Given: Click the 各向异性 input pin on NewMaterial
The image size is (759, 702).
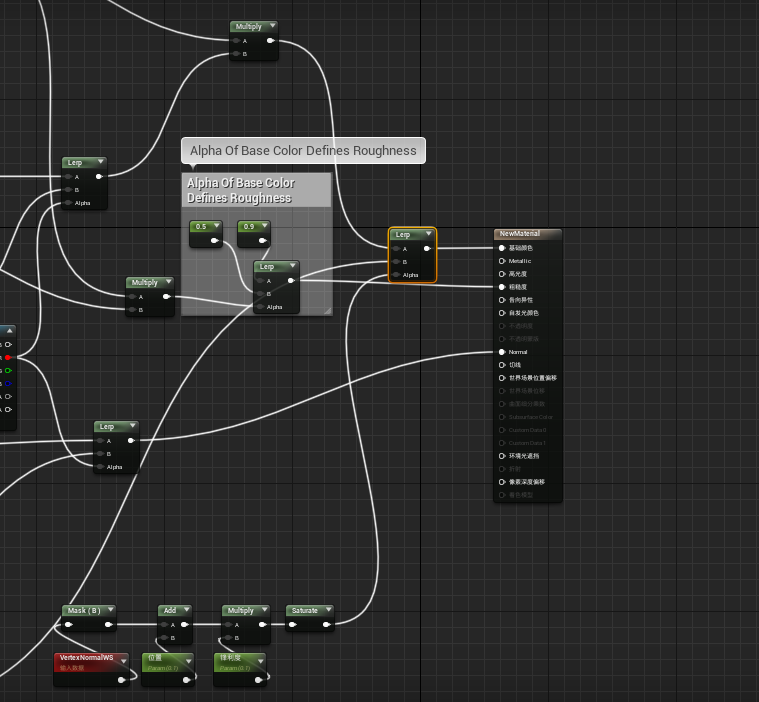Looking at the screenshot, I should [502, 300].
